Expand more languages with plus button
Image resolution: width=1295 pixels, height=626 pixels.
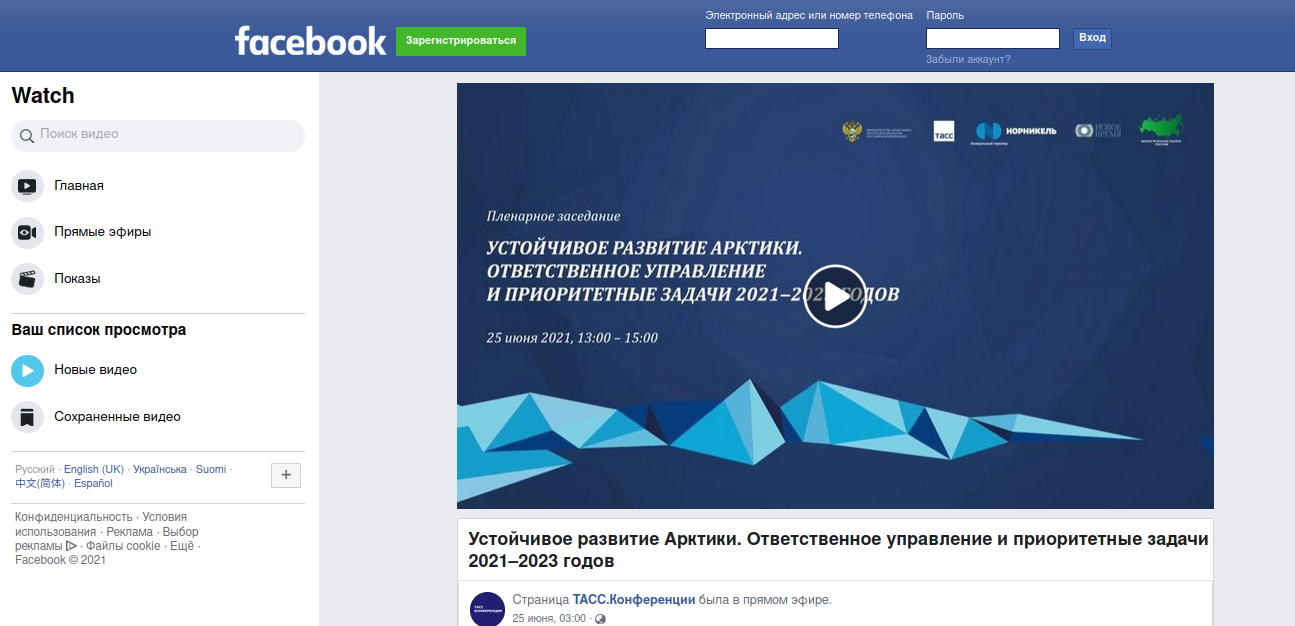click(286, 475)
